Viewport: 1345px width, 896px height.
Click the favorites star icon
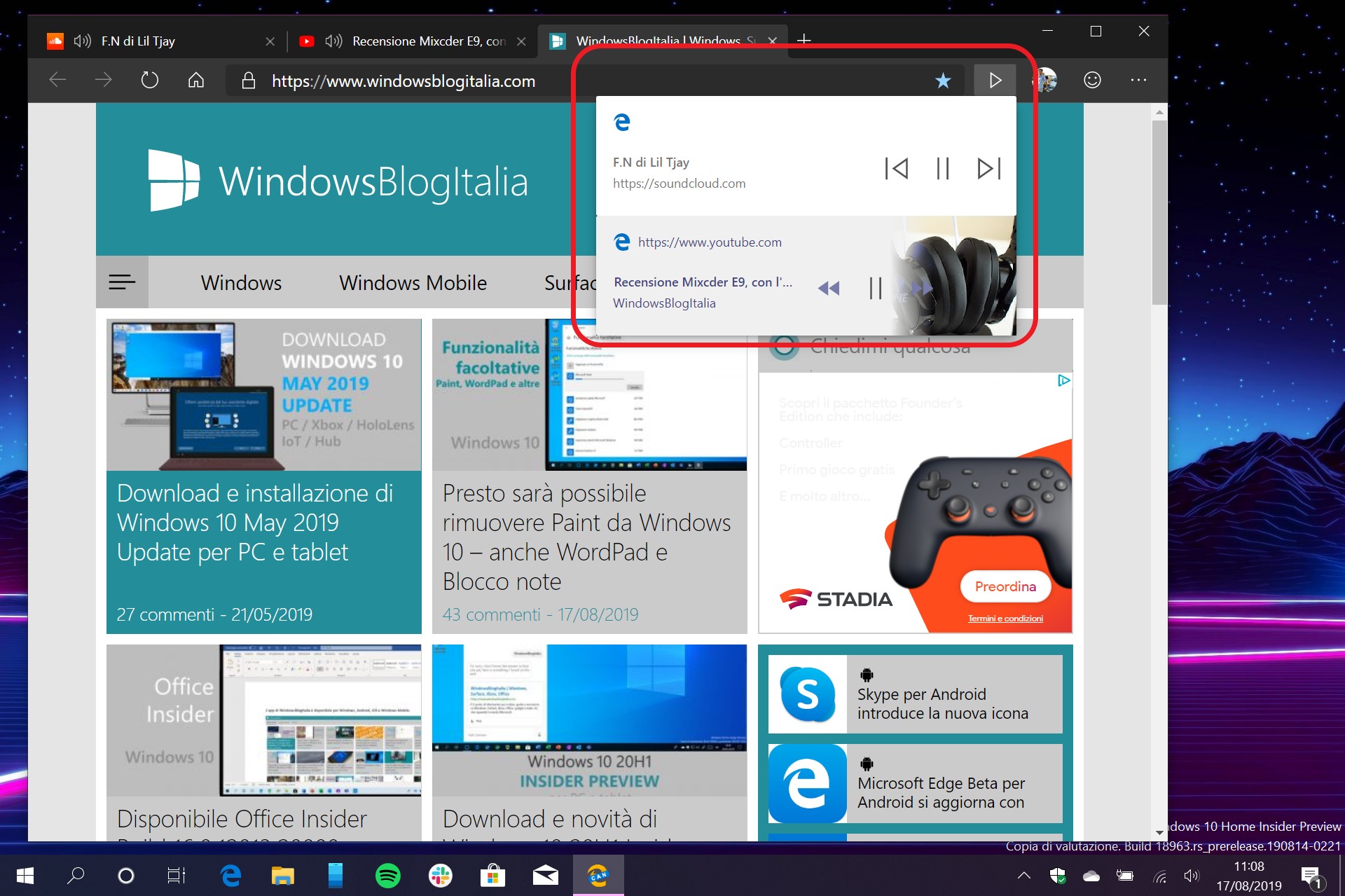(x=943, y=81)
